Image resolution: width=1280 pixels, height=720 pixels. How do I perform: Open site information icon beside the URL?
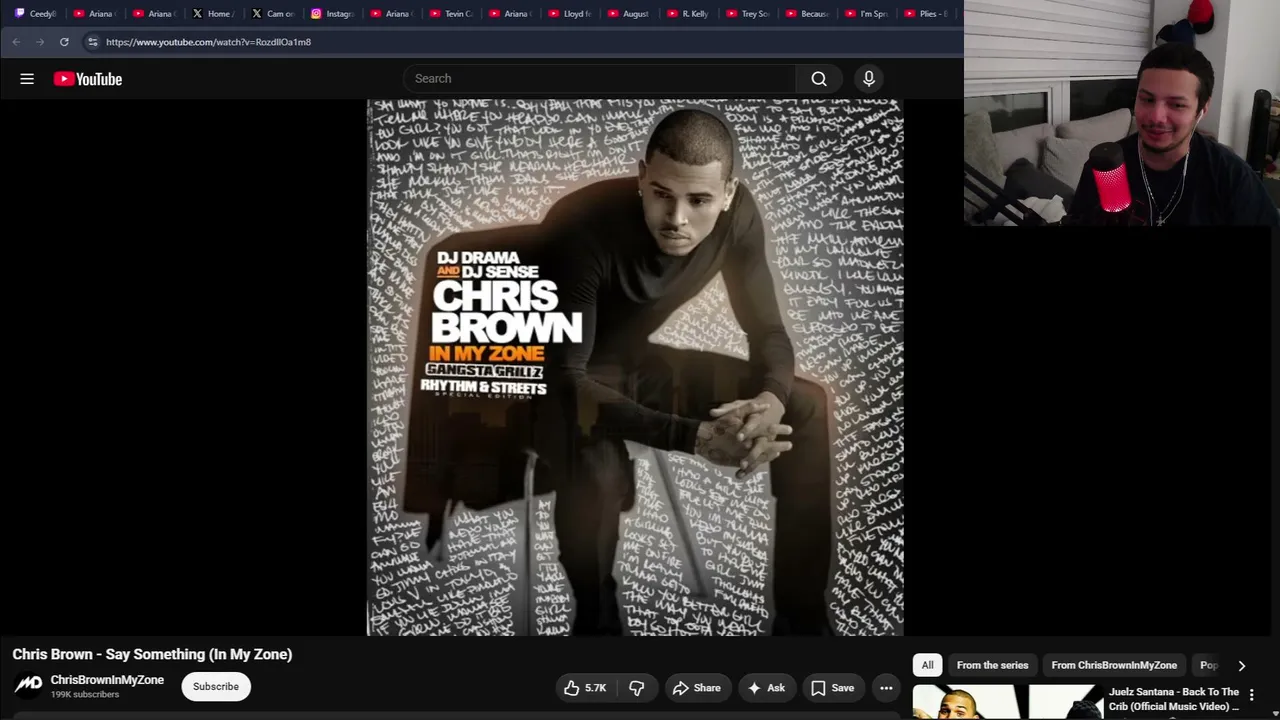pyautogui.click(x=92, y=42)
